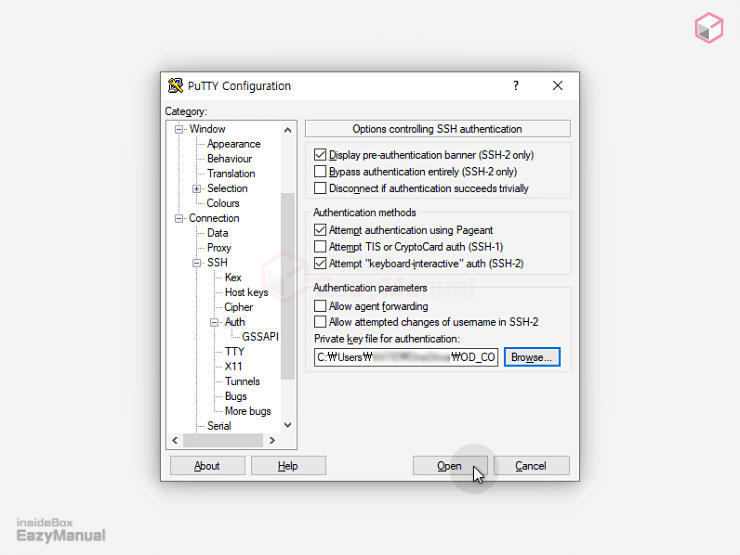Click the question mark help button
Screen dimensions: 740x555
pos(516,85)
